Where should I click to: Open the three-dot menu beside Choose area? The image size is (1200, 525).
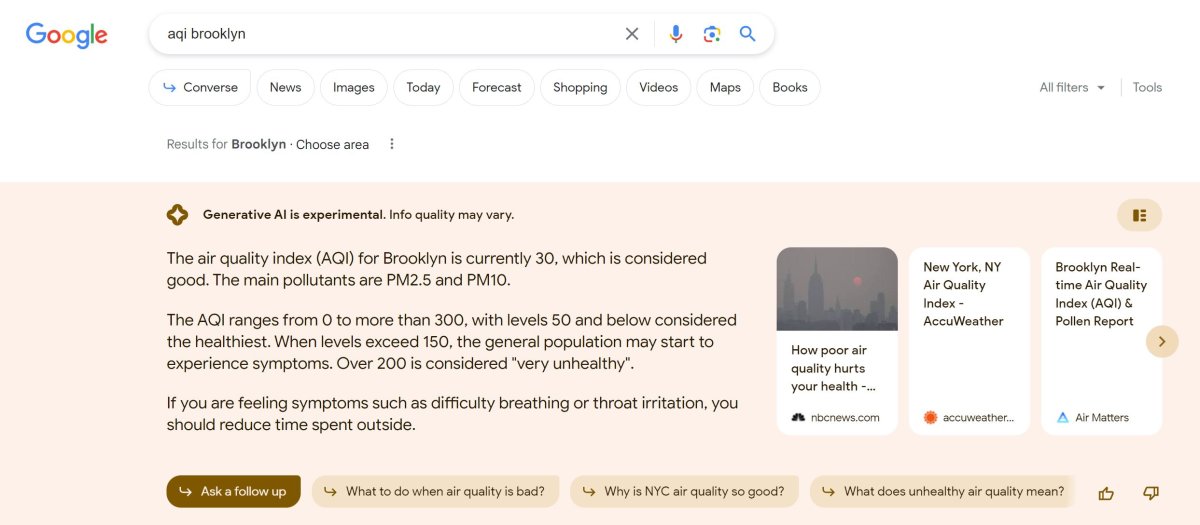tap(392, 144)
